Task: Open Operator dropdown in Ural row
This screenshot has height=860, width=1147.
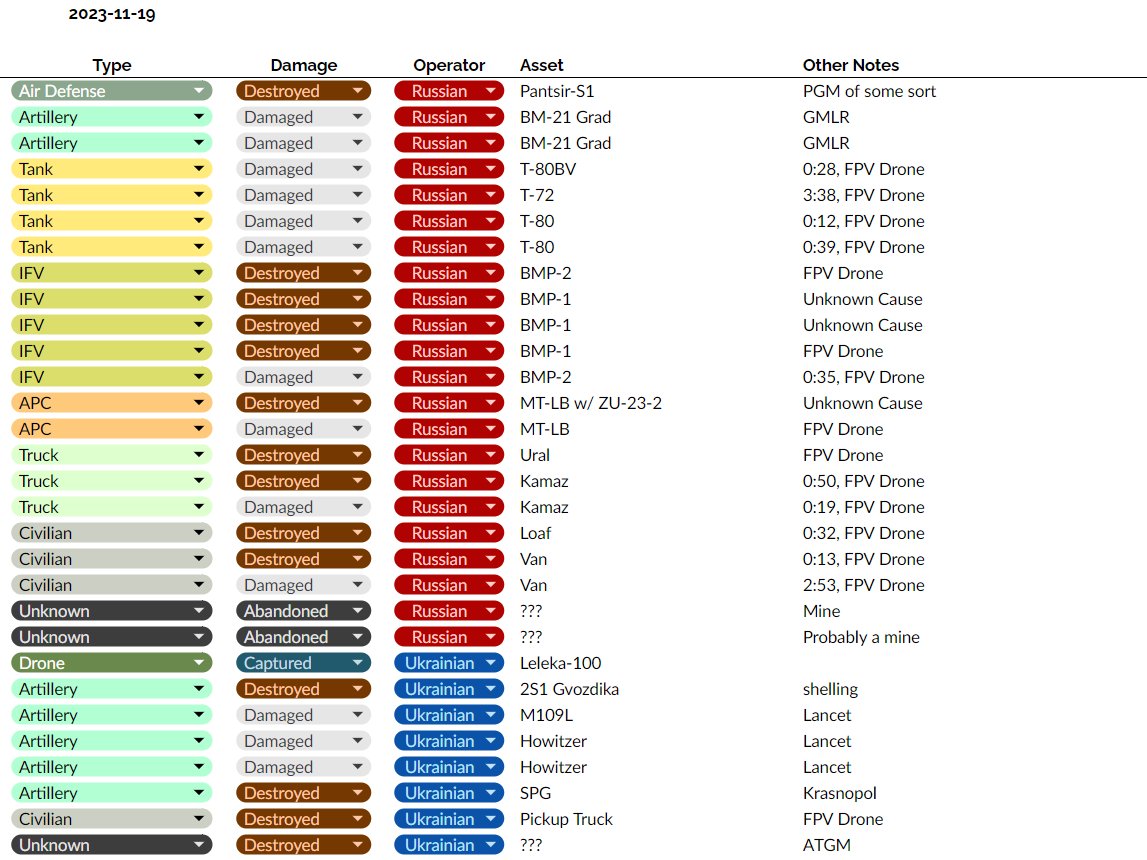Action: coord(449,455)
